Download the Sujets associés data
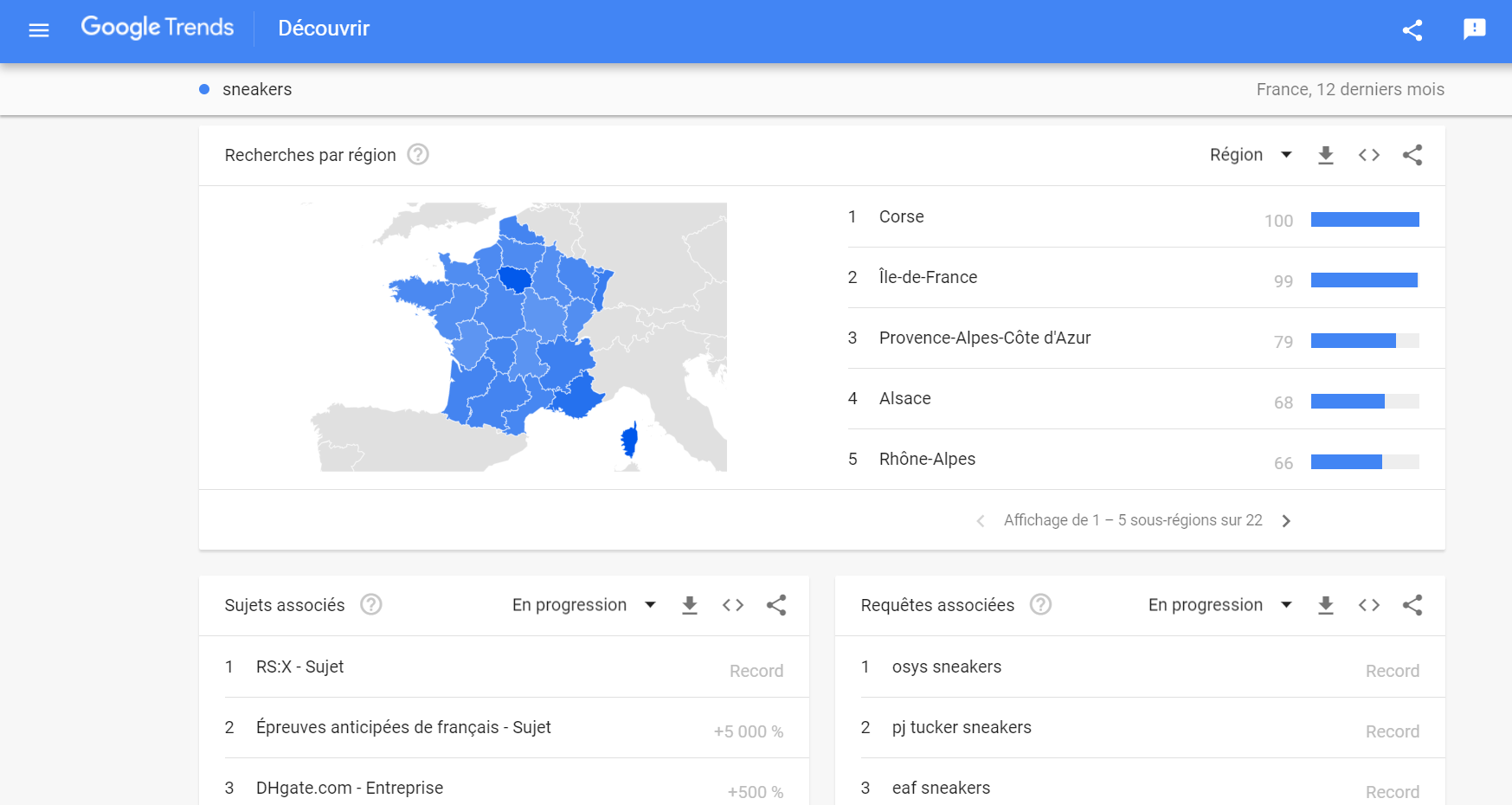The height and width of the screenshot is (805, 1512). (690, 605)
